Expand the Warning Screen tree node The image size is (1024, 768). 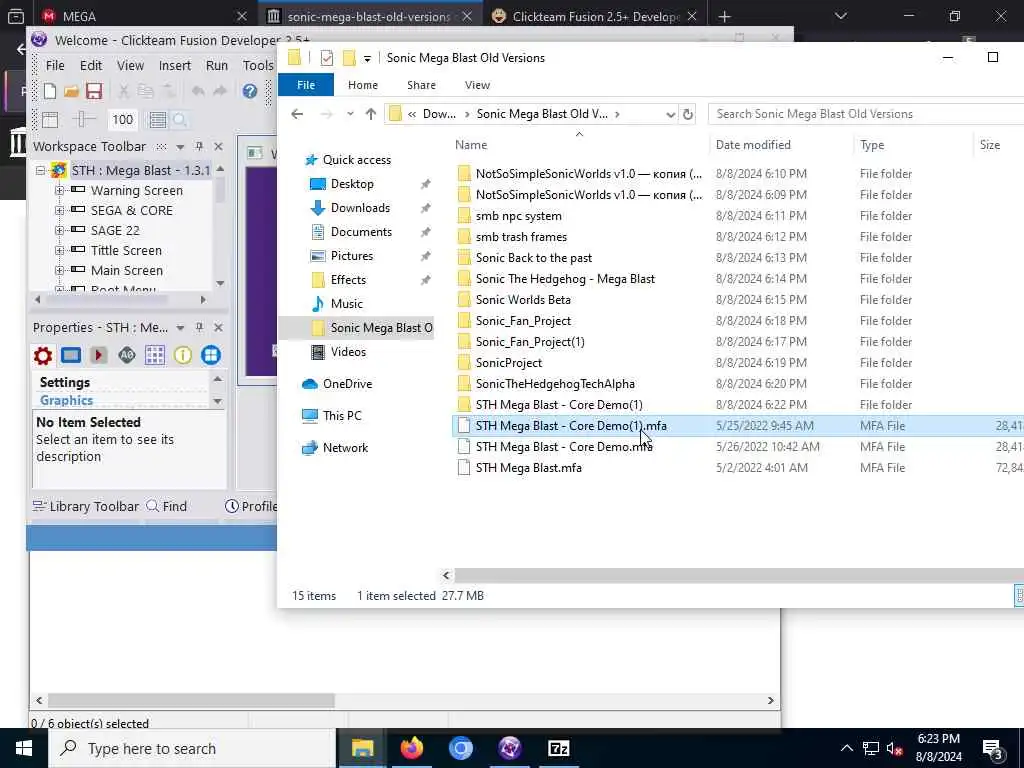coord(59,191)
